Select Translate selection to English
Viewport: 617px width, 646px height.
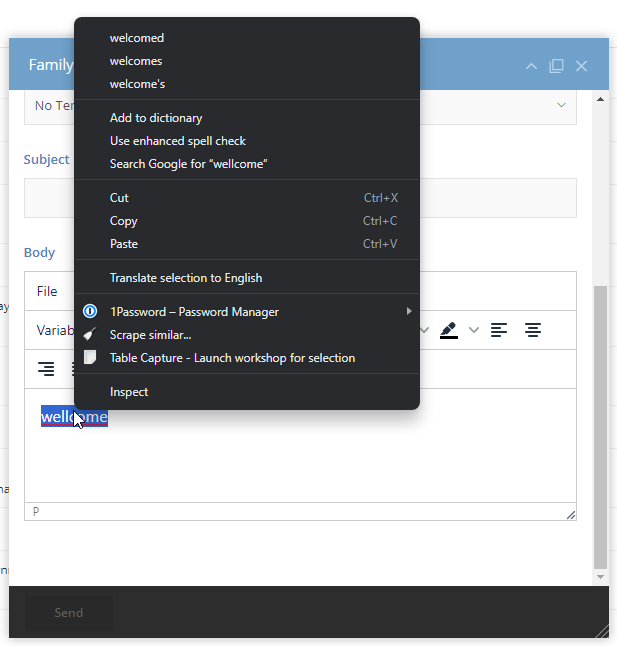click(247, 278)
